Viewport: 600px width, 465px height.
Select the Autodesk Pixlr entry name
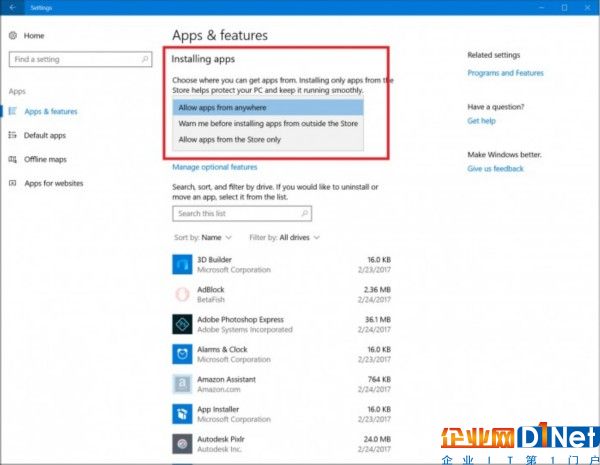tap(220, 439)
